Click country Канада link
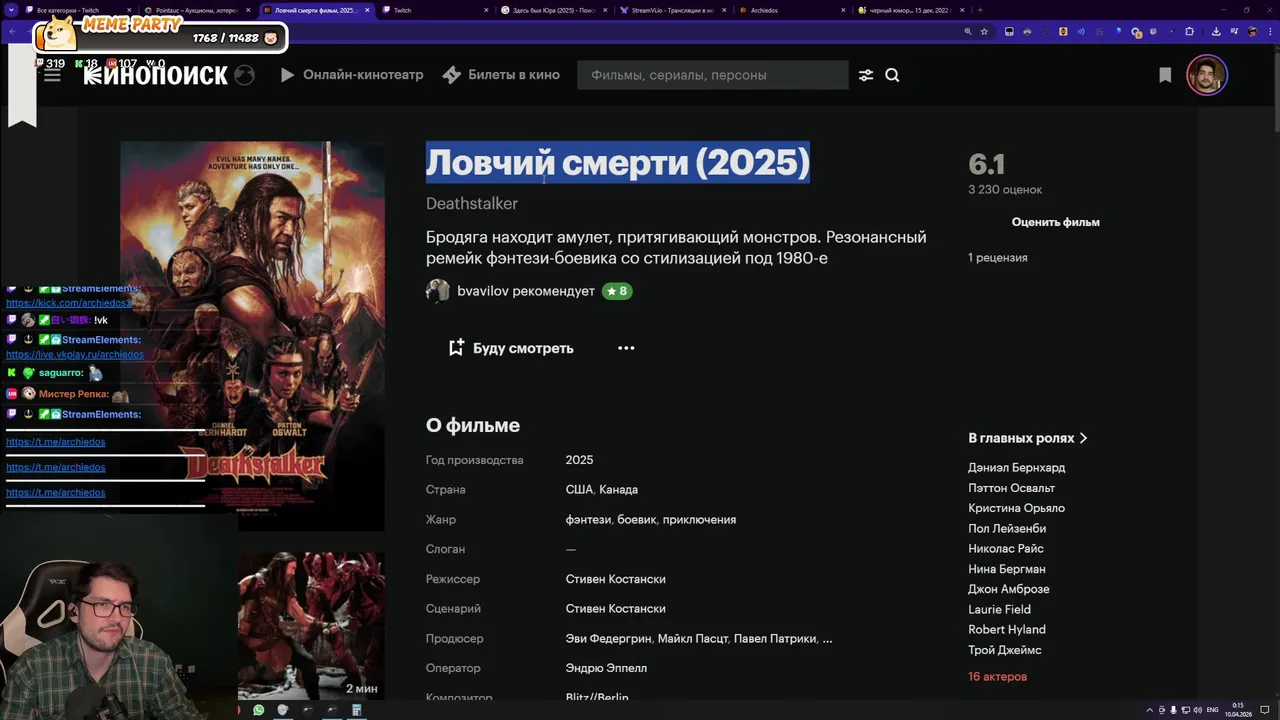The height and width of the screenshot is (720, 1280). coord(618,490)
